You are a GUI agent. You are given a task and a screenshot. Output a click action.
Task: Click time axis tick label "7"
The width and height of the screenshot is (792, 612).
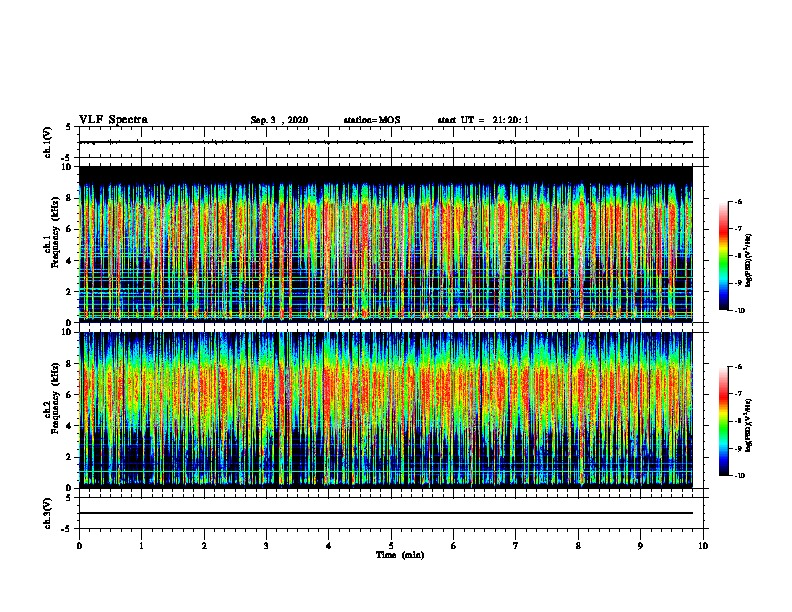[x=516, y=546]
